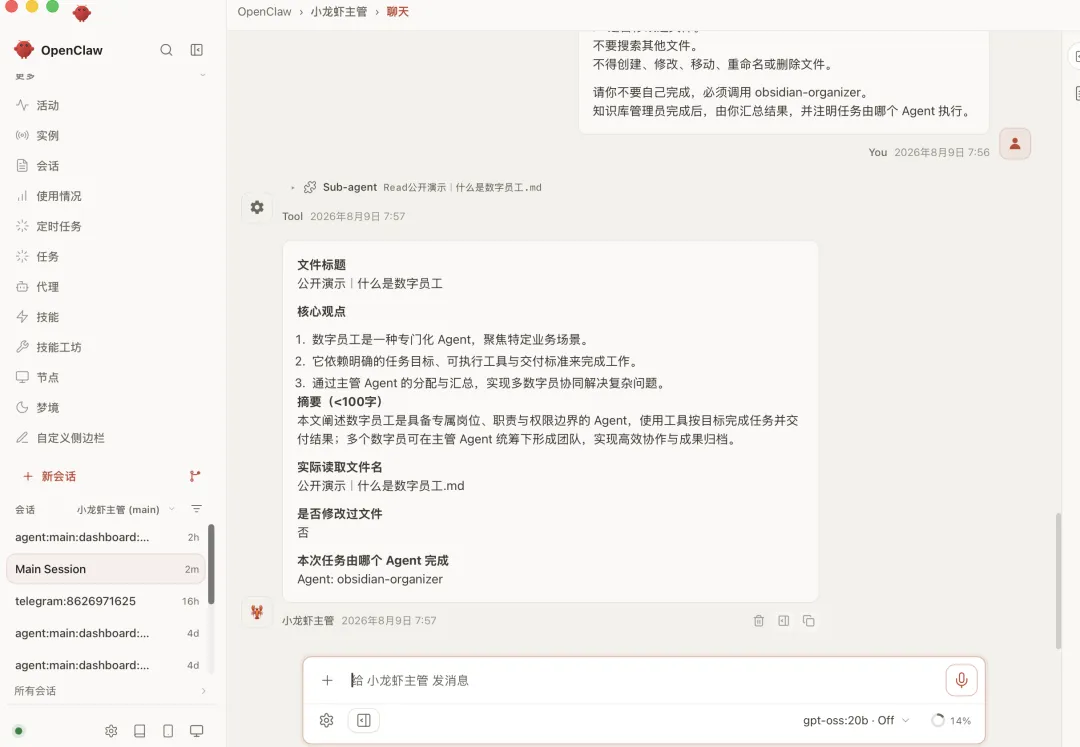This screenshot has width=1080, height=747.
Task: Click the green status indicator dot
Action: pos(19,731)
